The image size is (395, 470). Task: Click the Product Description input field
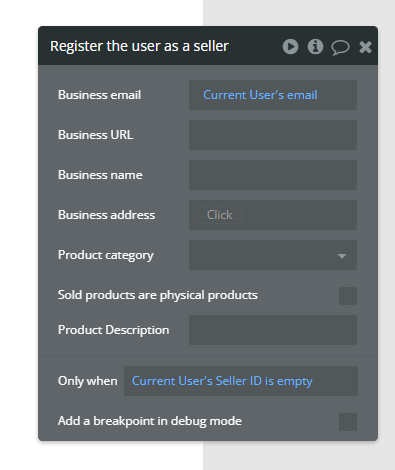click(x=273, y=330)
